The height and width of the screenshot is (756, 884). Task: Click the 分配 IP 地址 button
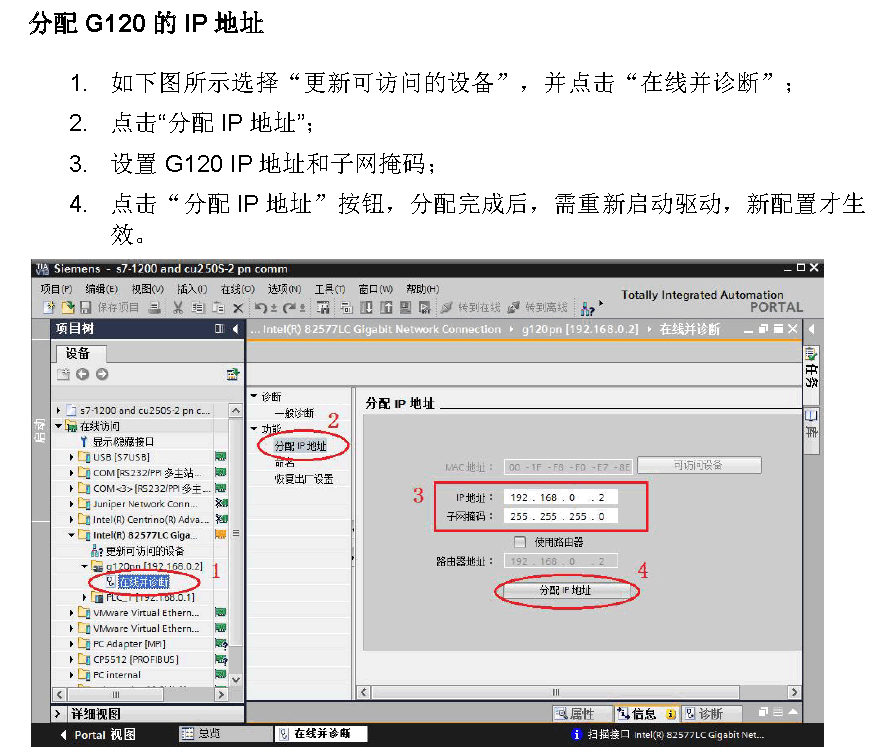coord(565,590)
